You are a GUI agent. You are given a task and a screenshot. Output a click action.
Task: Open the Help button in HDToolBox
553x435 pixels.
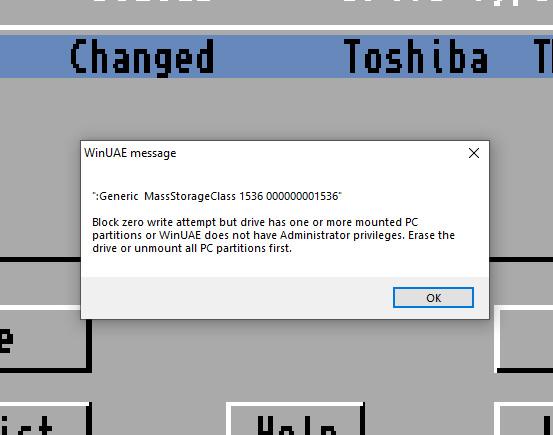(296, 419)
